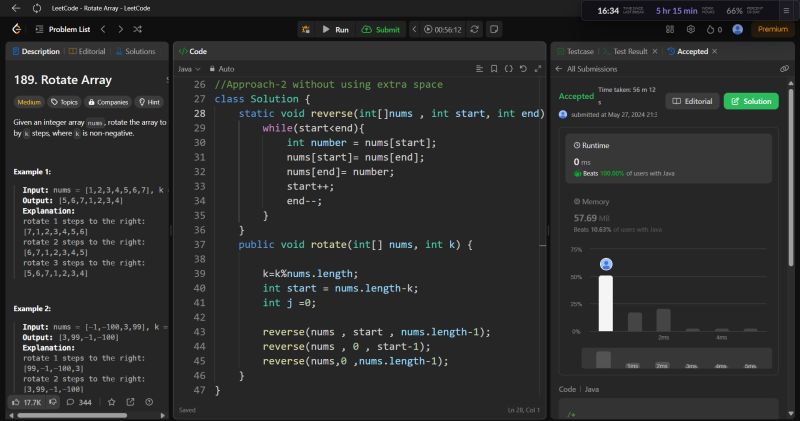Click the Accepted status text
Viewport: 800px width, 421px height.
coord(576,96)
